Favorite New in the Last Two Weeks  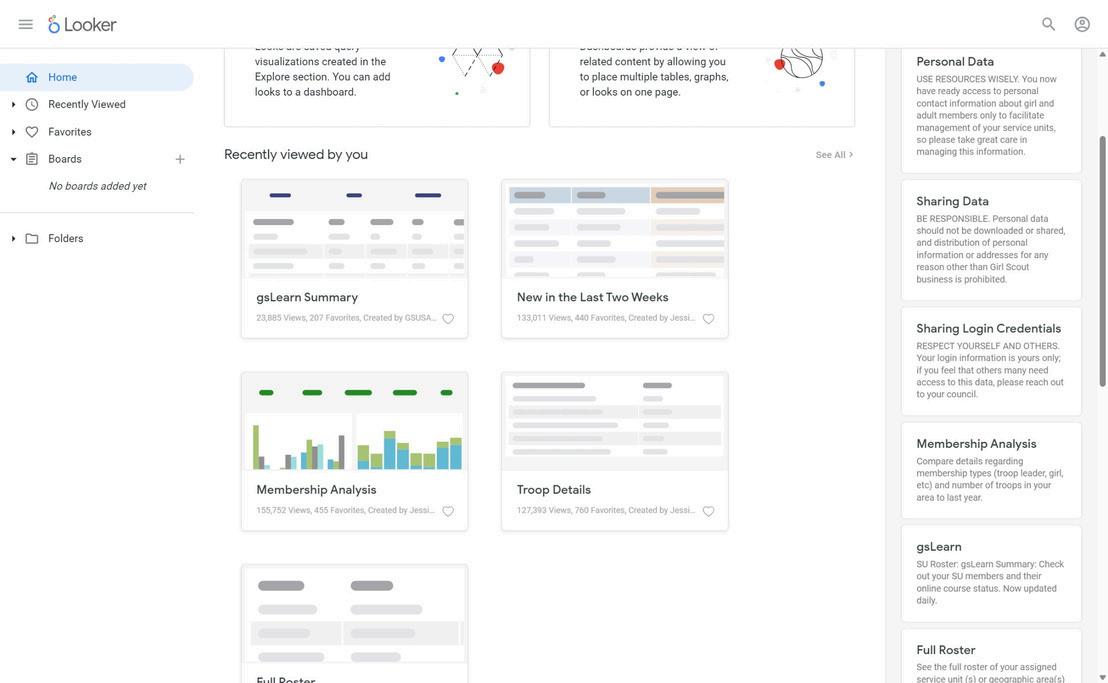coord(708,319)
